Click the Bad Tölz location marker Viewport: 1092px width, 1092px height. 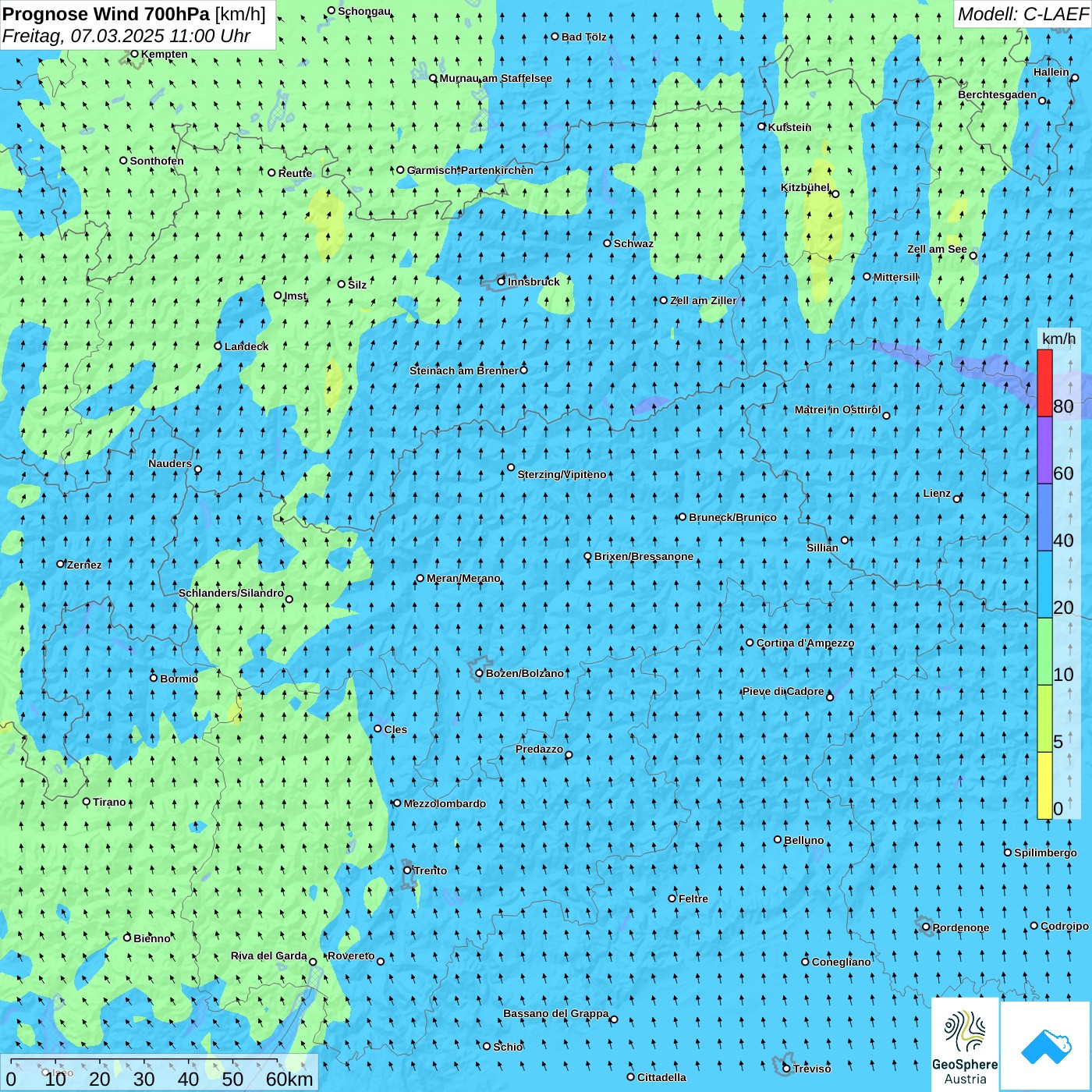(x=555, y=37)
